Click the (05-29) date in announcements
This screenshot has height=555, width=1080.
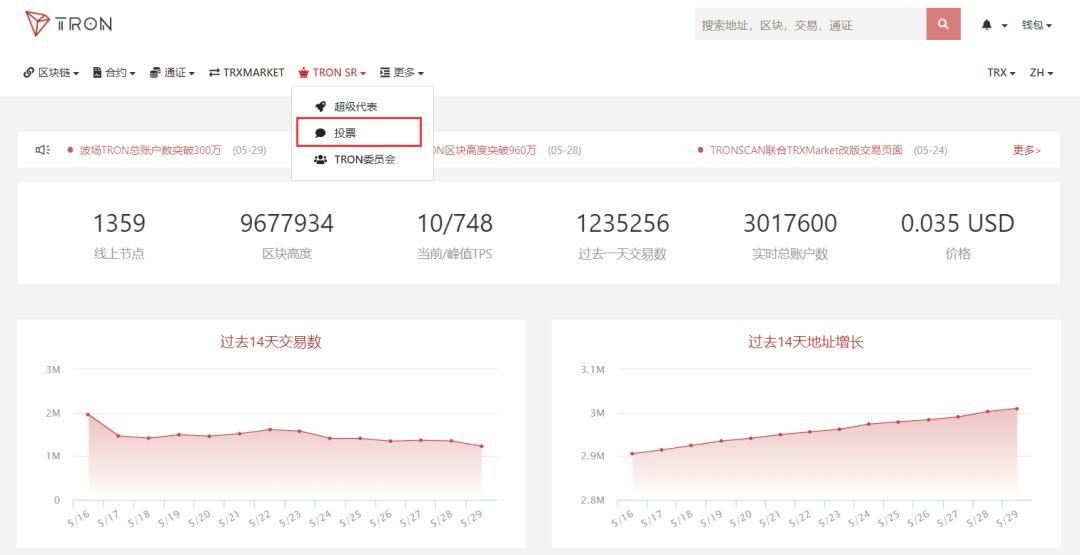tap(249, 150)
